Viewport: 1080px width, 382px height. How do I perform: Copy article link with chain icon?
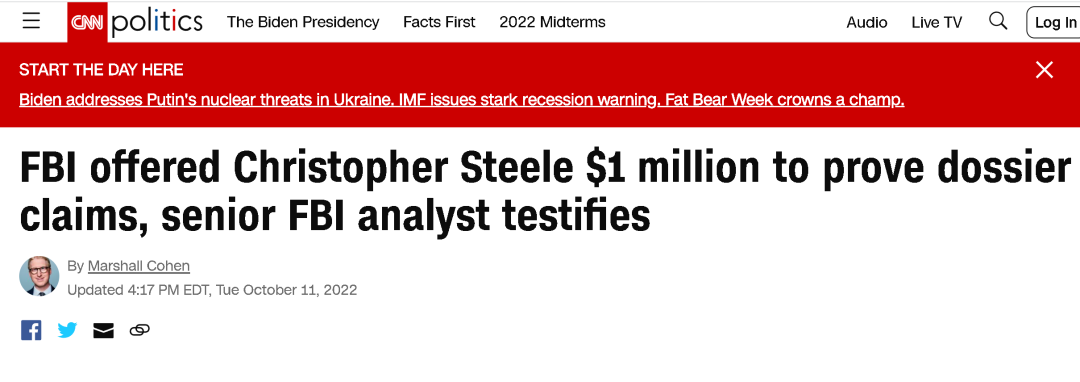coord(139,331)
